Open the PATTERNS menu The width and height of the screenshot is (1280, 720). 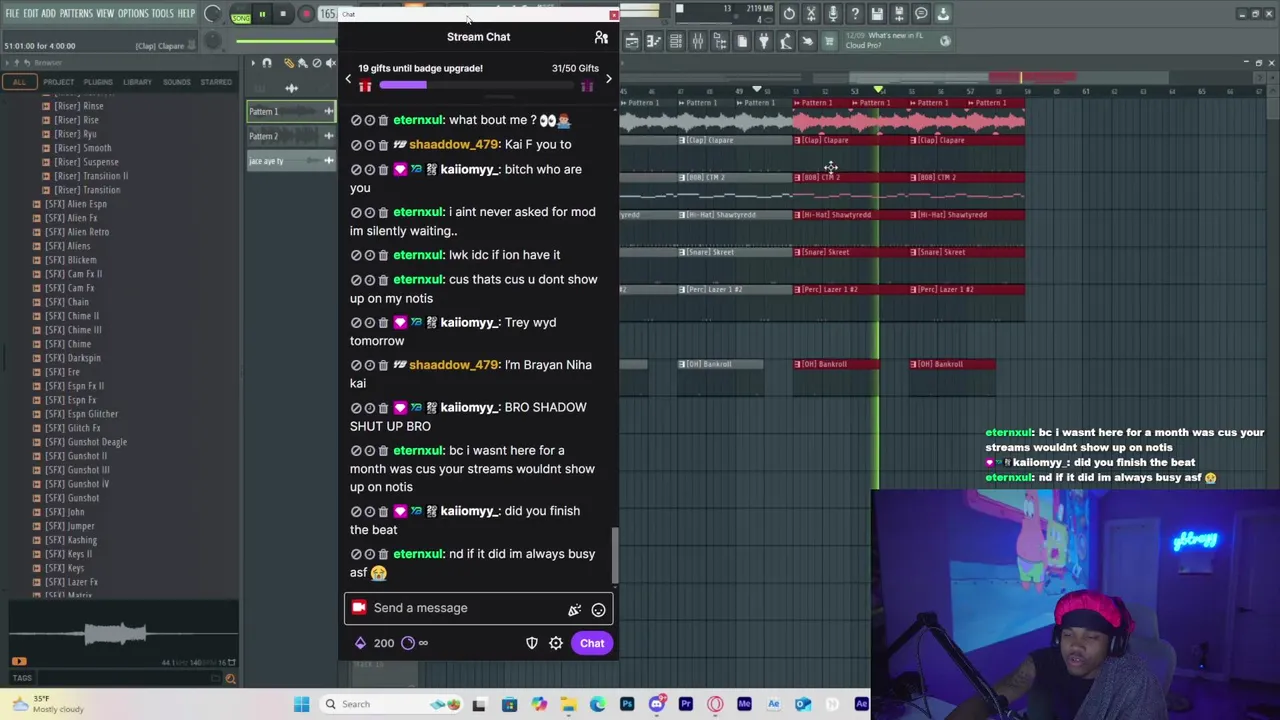76,14
